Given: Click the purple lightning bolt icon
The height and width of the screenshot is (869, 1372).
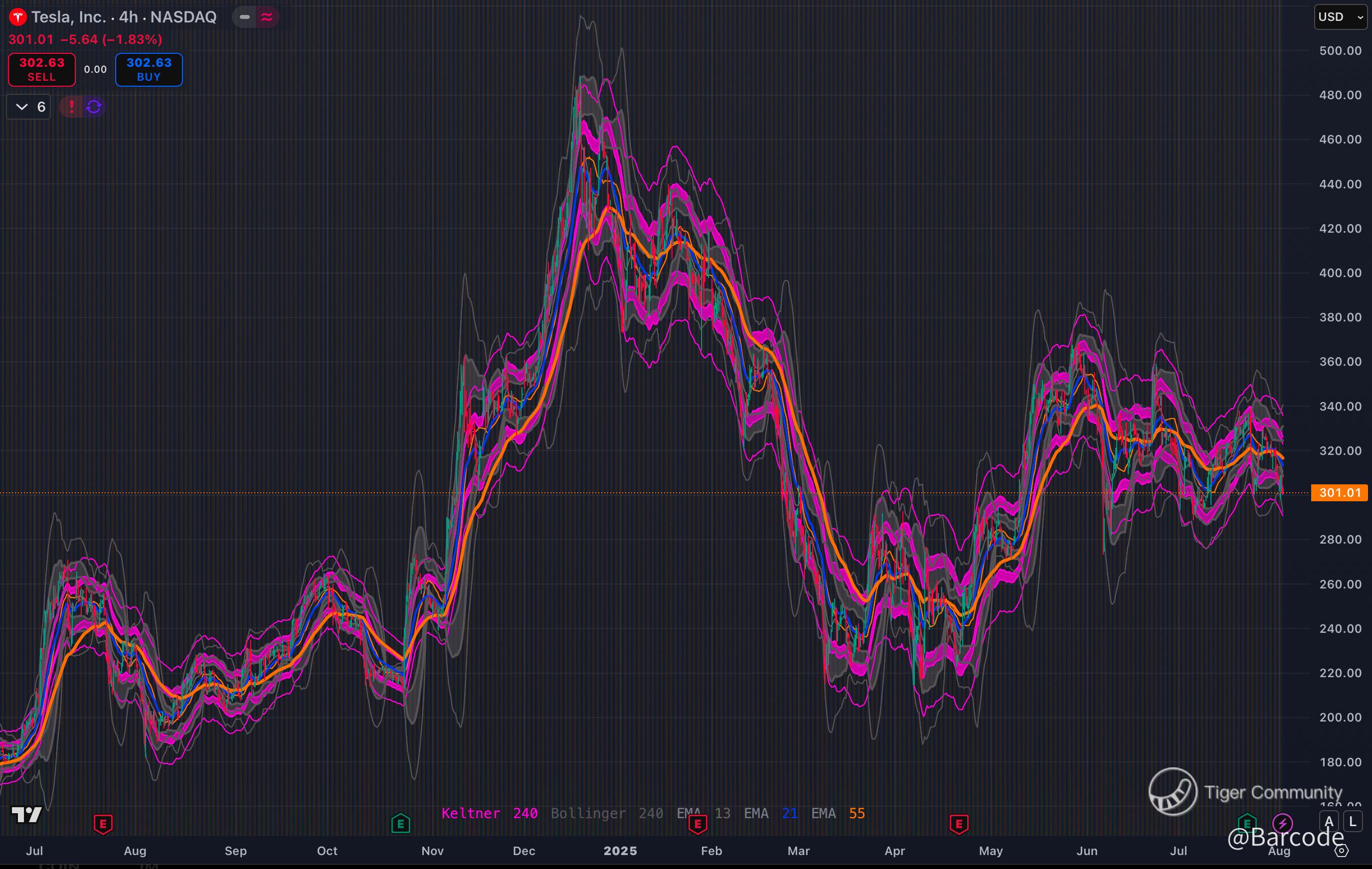Looking at the screenshot, I should (1282, 823).
